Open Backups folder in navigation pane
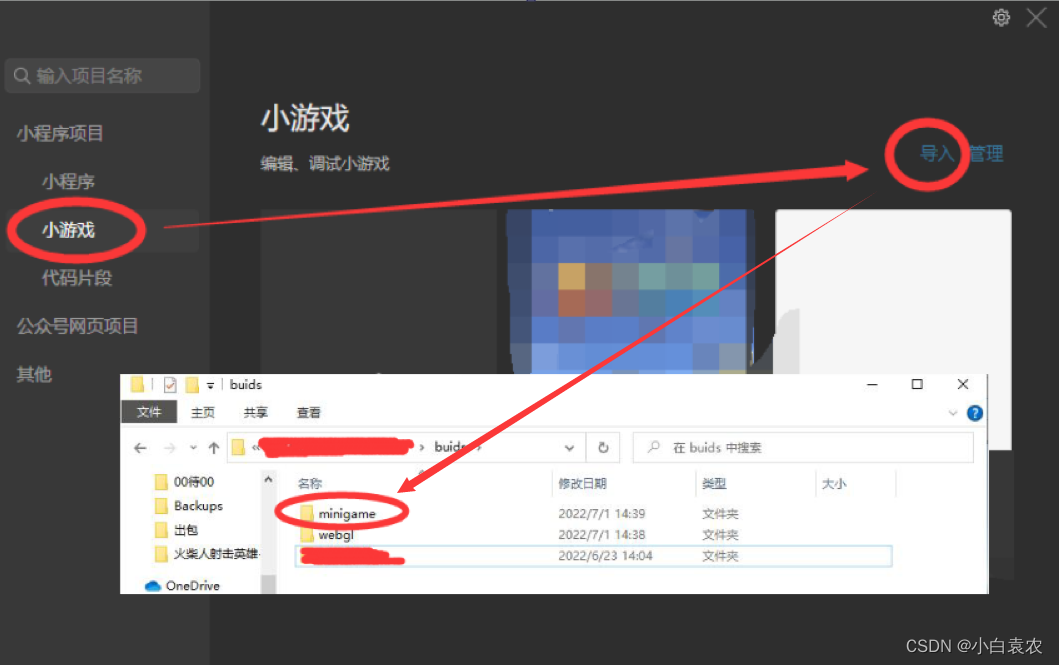Image resolution: width=1059 pixels, height=665 pixels. tap(188, 506)
